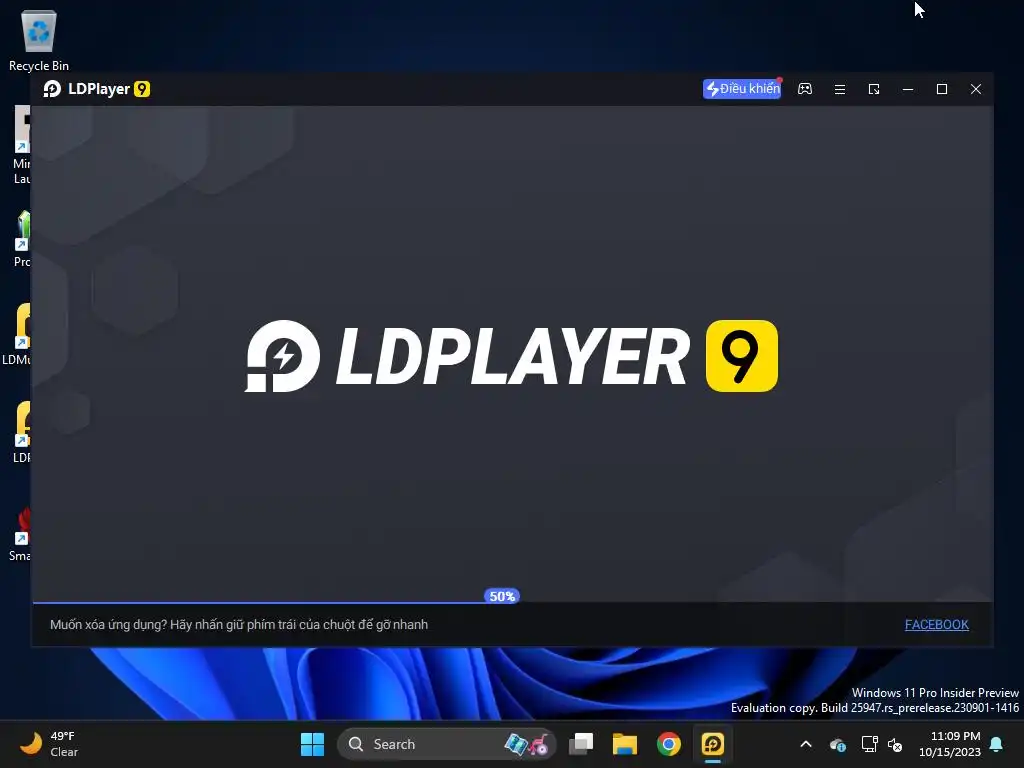The width and height of the screenshot is (1024, 768).
Task: Click the muted volume tray icon
Action: coord(895,744)
